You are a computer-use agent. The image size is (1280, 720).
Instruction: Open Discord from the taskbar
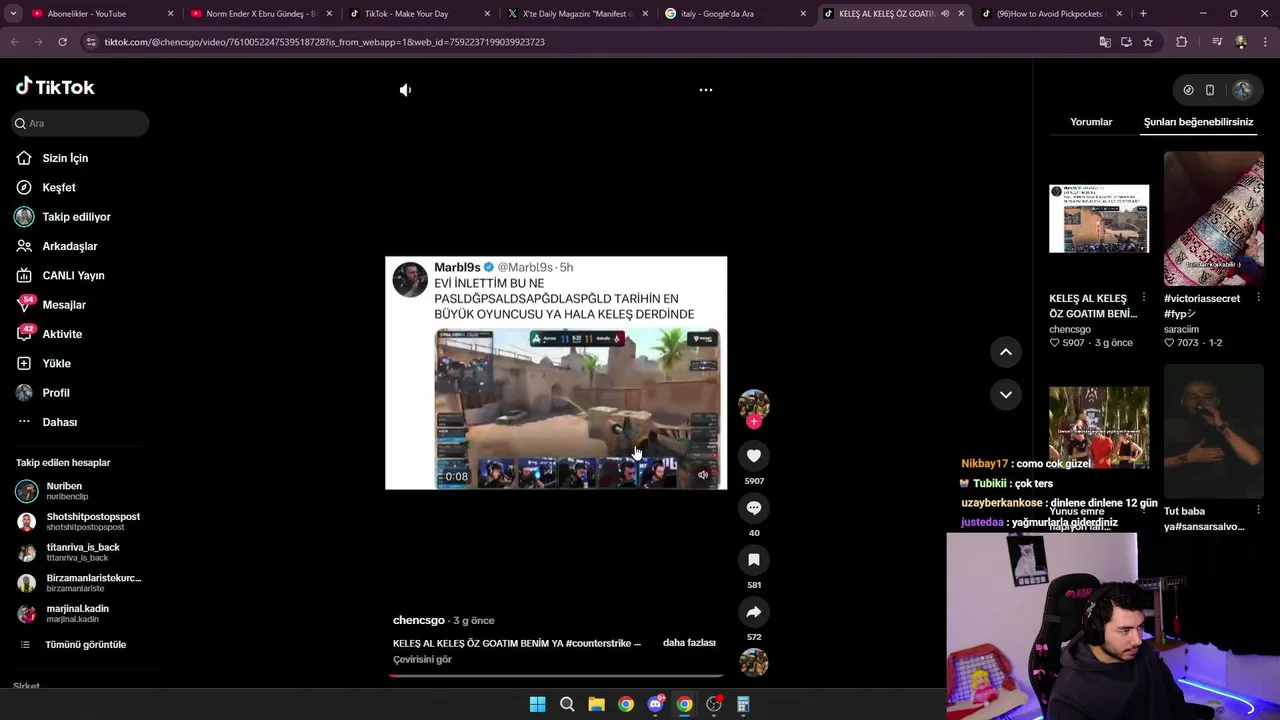coord(655,704)
